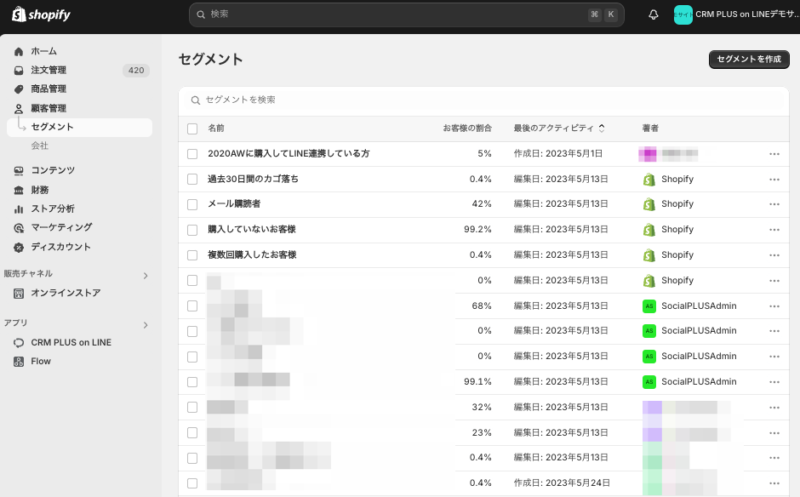This screenshot has height=497, width=800.
Task: Click the marketing target icon
Action: click(x=19, y=228)
